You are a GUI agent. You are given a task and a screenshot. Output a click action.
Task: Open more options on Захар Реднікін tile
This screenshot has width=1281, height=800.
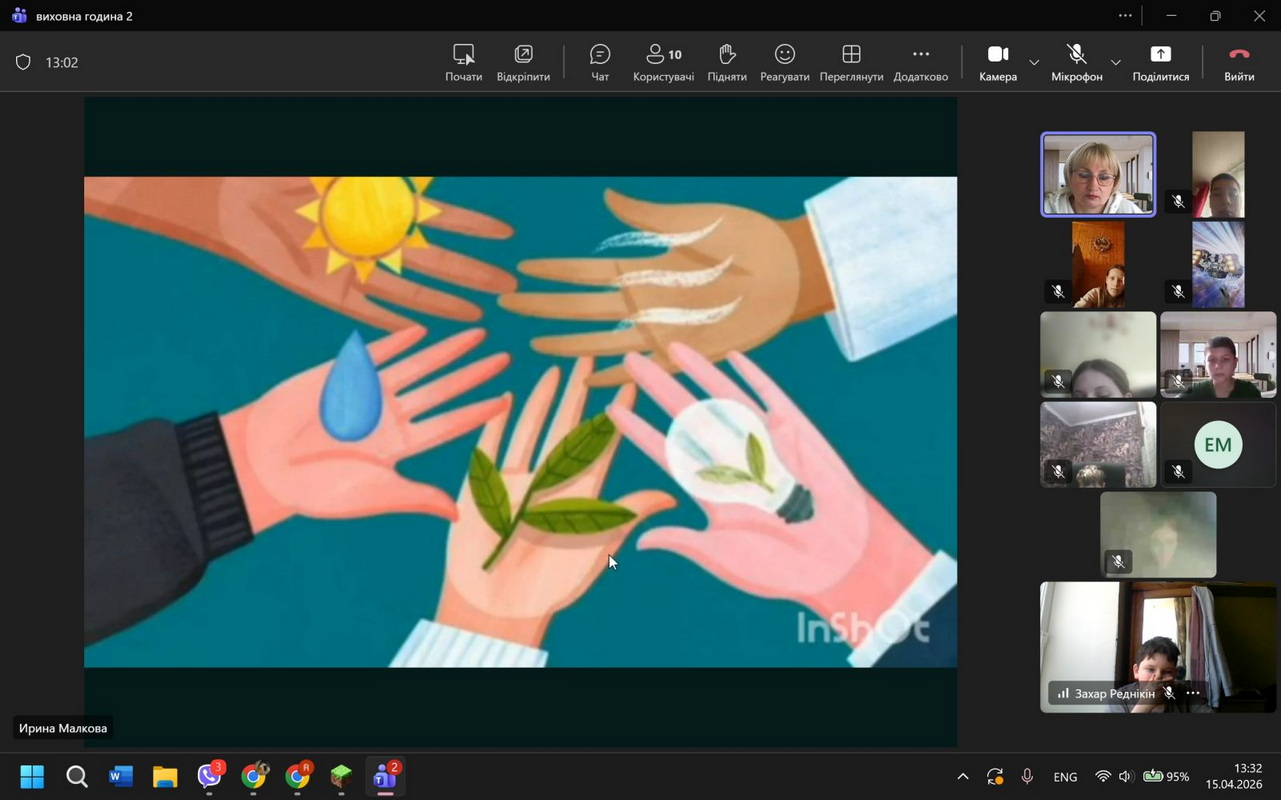tap(1193, 693)
